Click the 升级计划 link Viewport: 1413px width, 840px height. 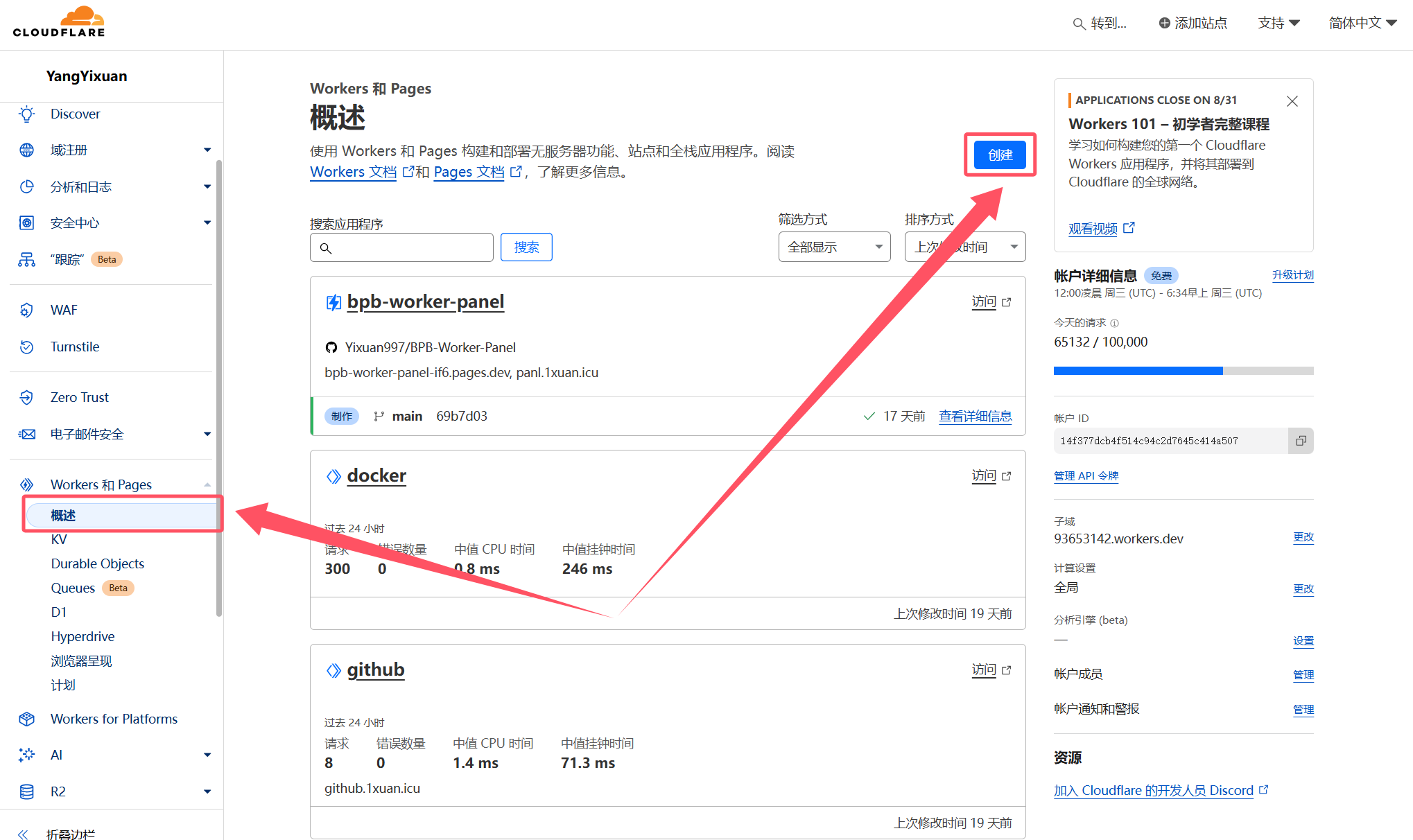pos(1292,275)
